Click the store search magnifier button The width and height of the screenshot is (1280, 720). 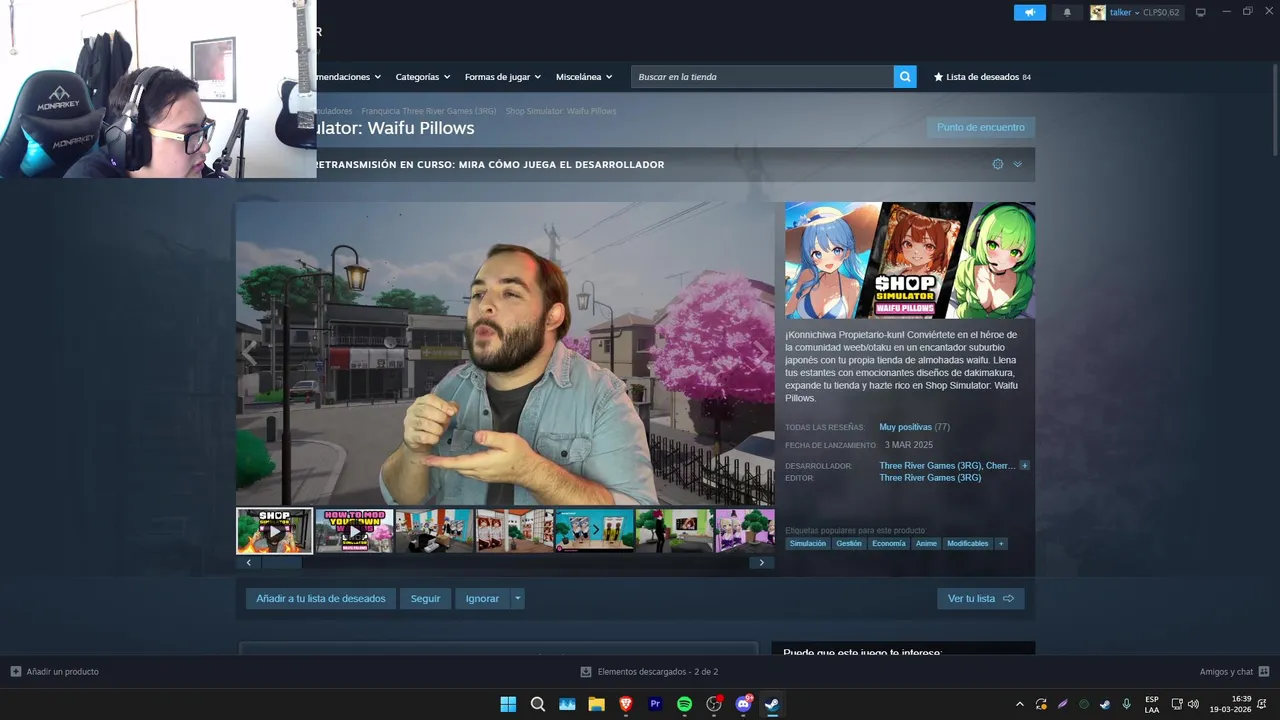coord(905,77)
